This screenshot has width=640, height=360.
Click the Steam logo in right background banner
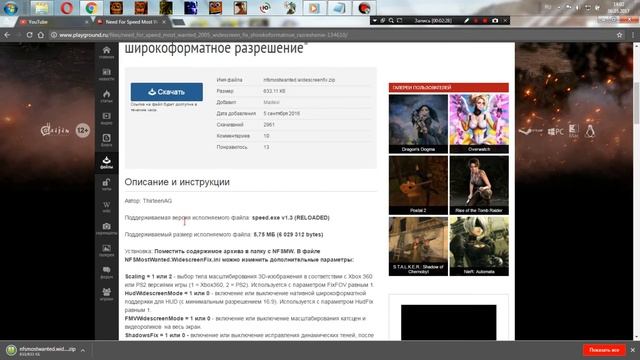click(530, 131)
